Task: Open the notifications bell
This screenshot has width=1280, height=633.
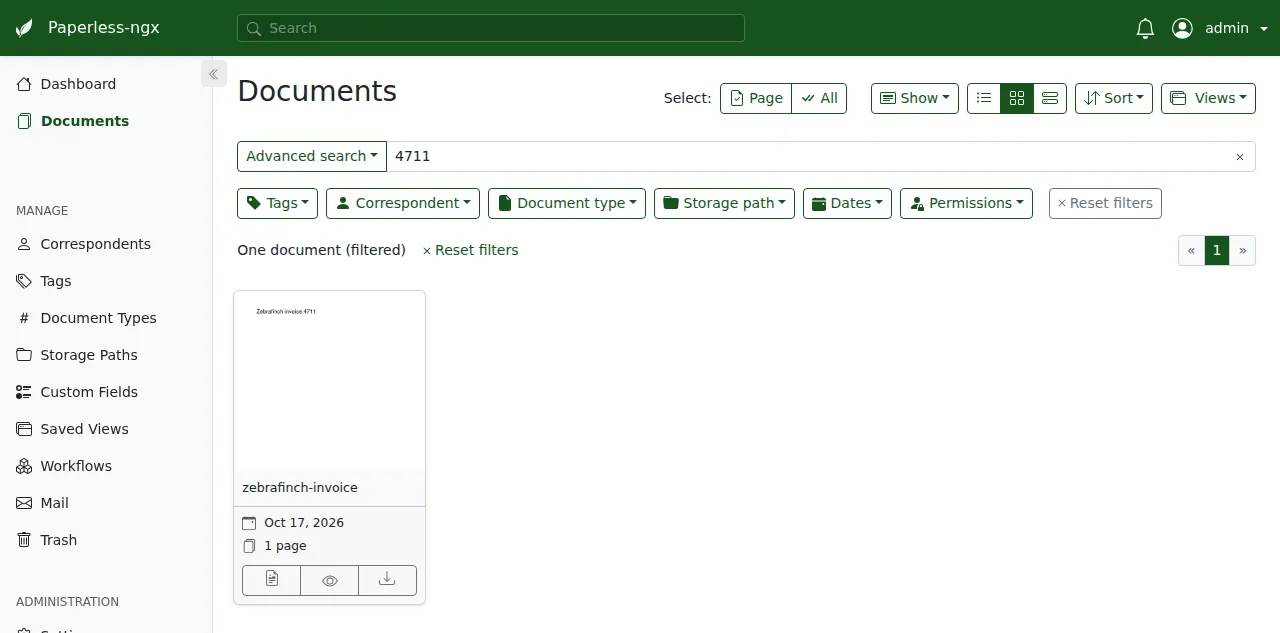Action: (x=1146, y=28)
